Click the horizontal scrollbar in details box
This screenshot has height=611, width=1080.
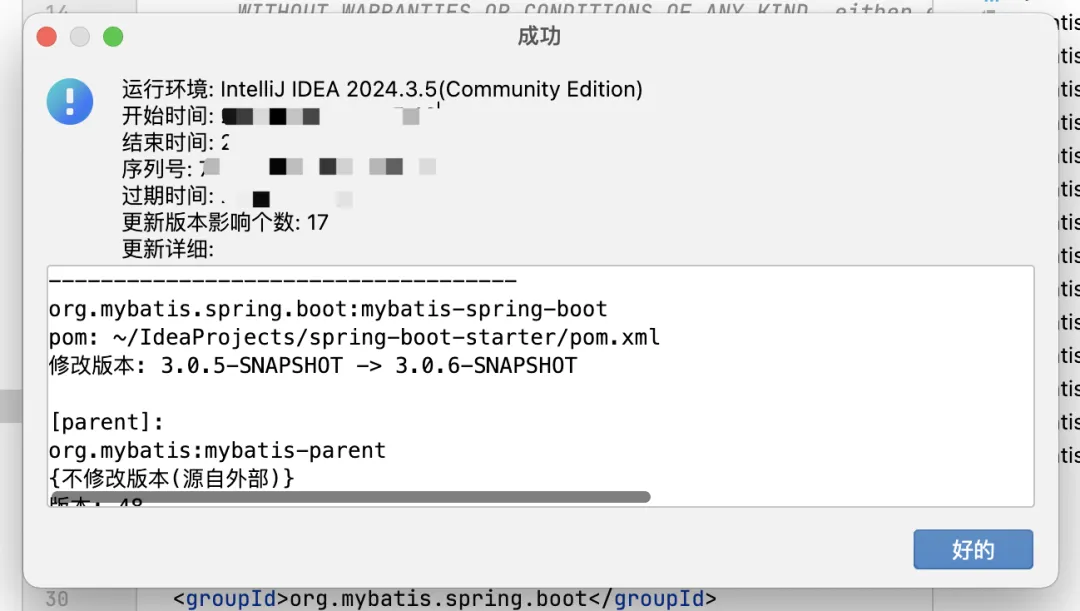coord(350,497)
